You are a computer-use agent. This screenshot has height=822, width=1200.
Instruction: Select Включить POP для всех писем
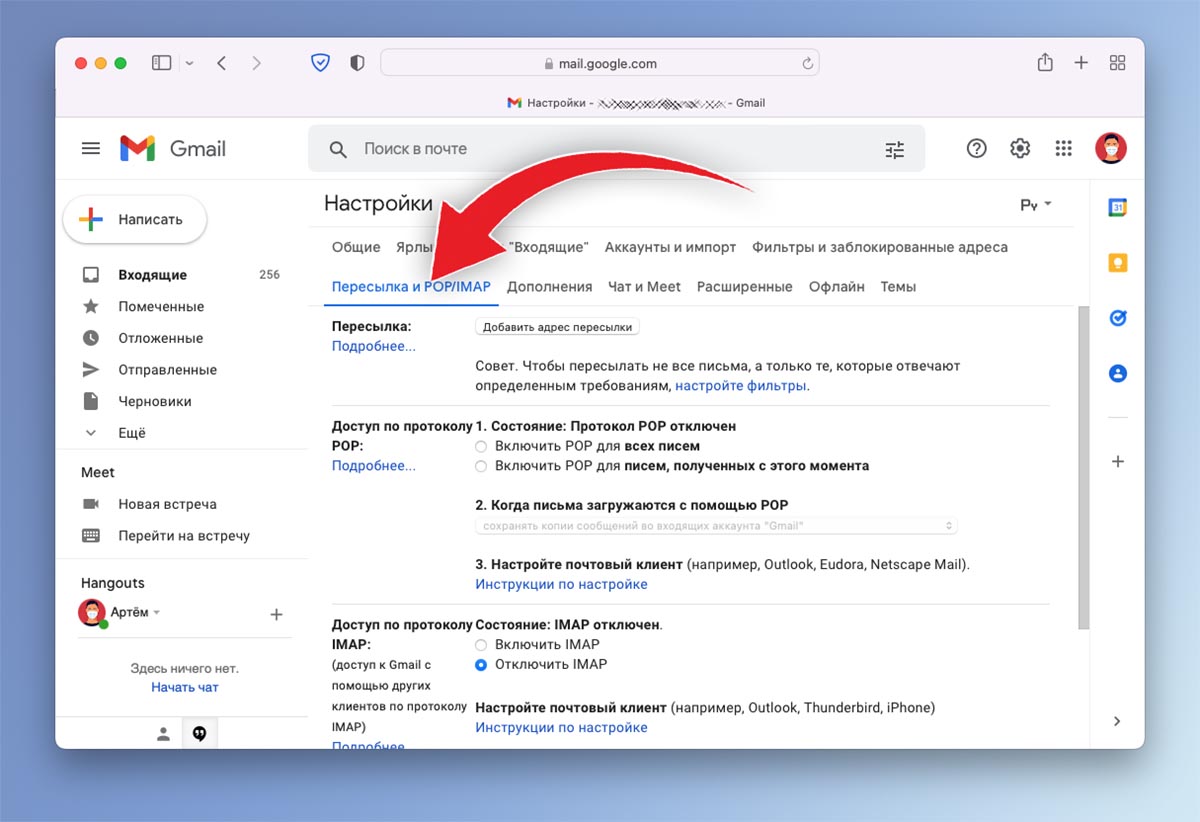click(481, 446)
